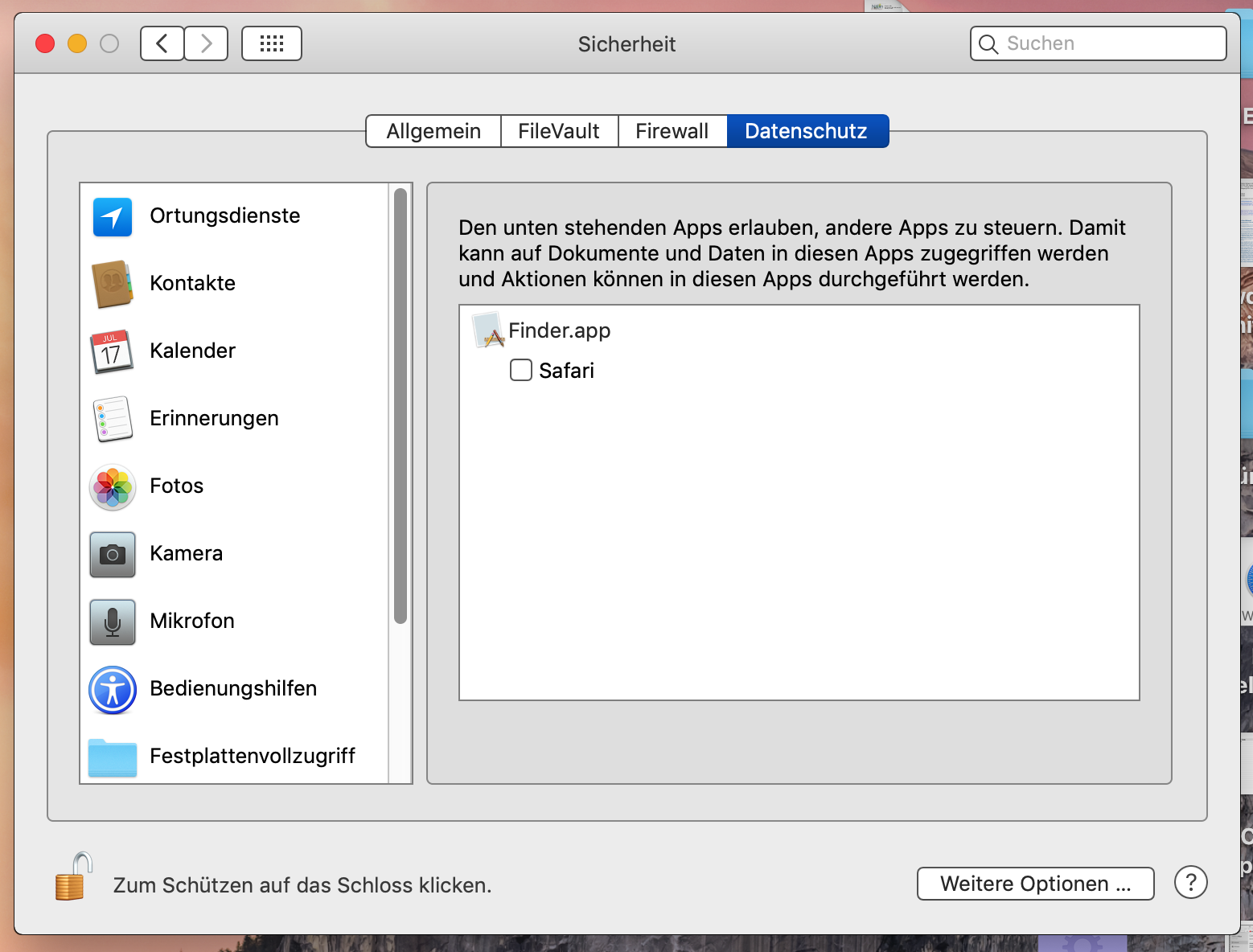Click the Mikrofon icon
The width and height of the screenshot is (1253, 952).
(x=113, y=622)
